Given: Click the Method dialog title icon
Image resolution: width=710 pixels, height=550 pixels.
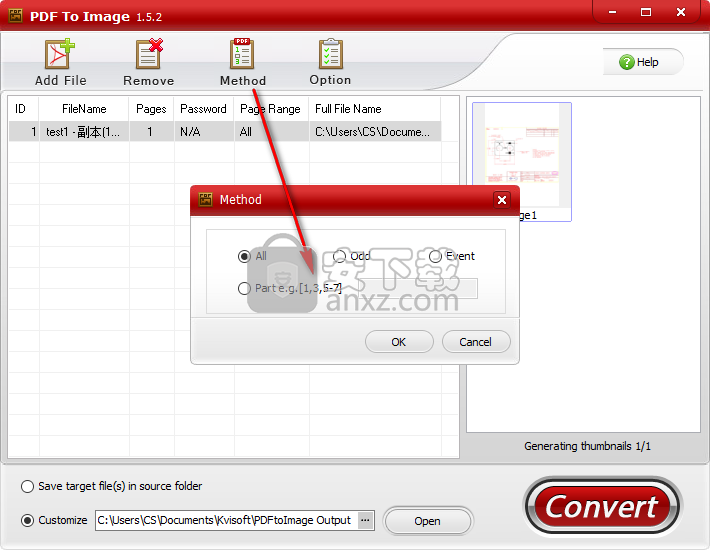Looking at the screenshot, I should coord(206,200).
